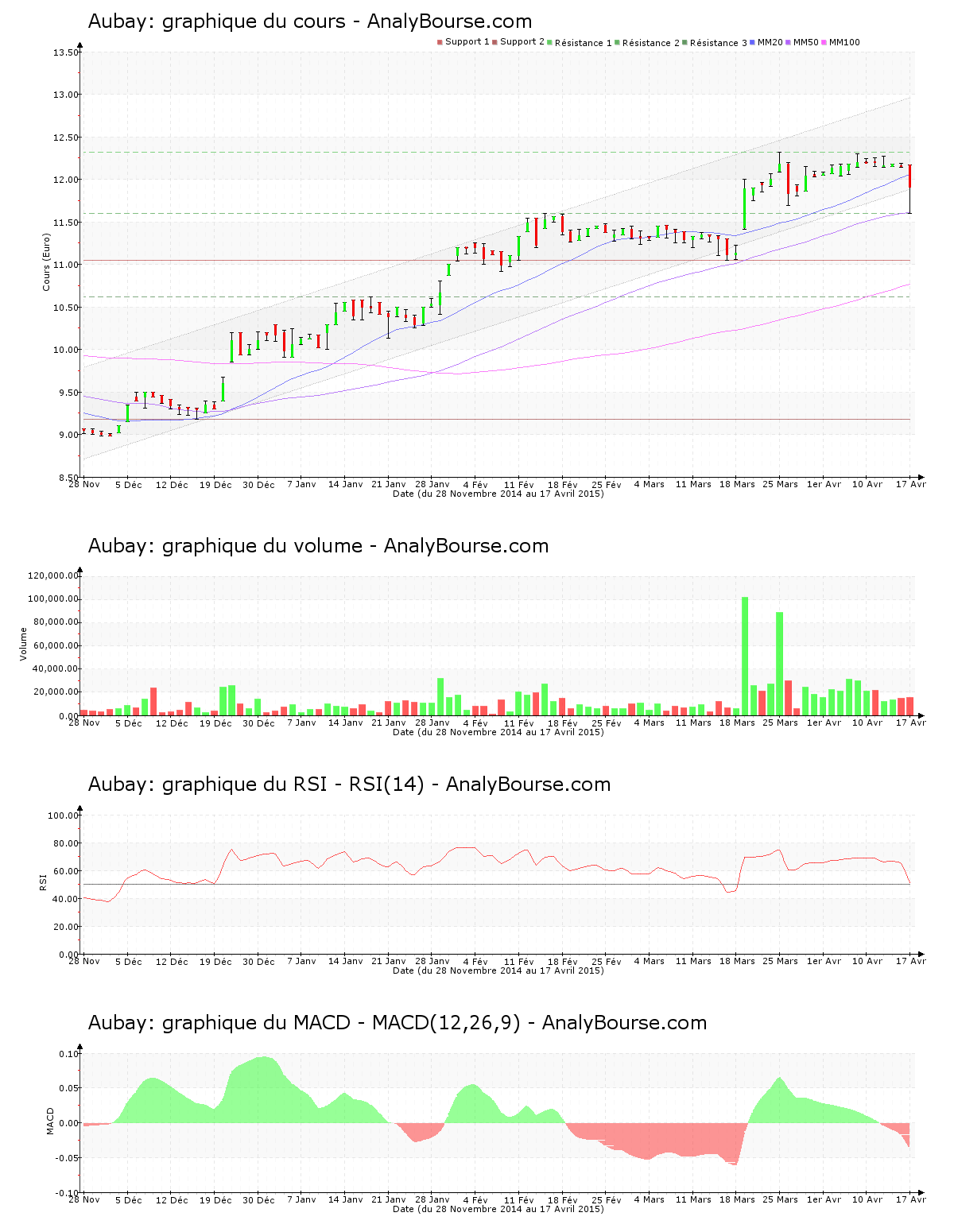
Task: Click the second-tallest green volume bar near 25 Mars
Action: coord(780,663)
